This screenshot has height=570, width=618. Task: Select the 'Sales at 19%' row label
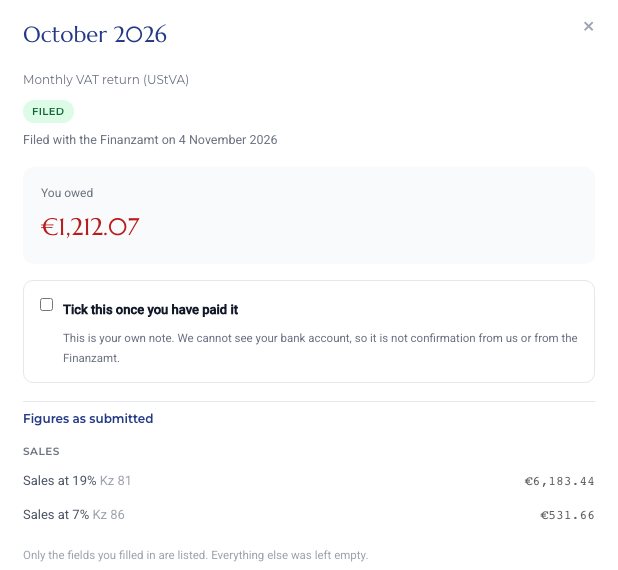click(60, 481)
